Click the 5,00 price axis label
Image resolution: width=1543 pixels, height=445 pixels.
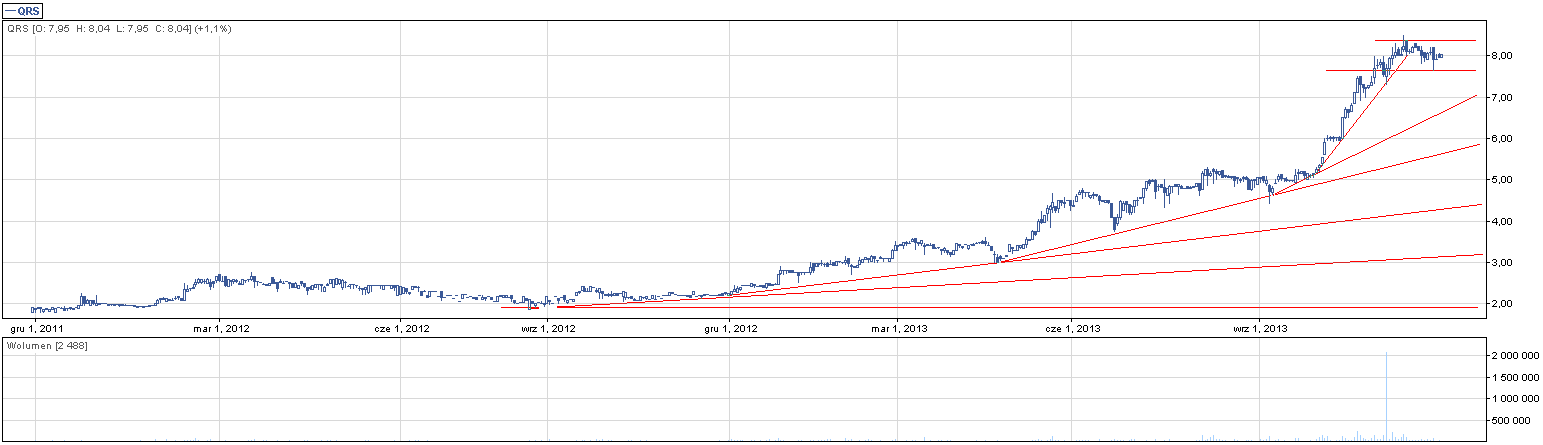click(1500, 179)
